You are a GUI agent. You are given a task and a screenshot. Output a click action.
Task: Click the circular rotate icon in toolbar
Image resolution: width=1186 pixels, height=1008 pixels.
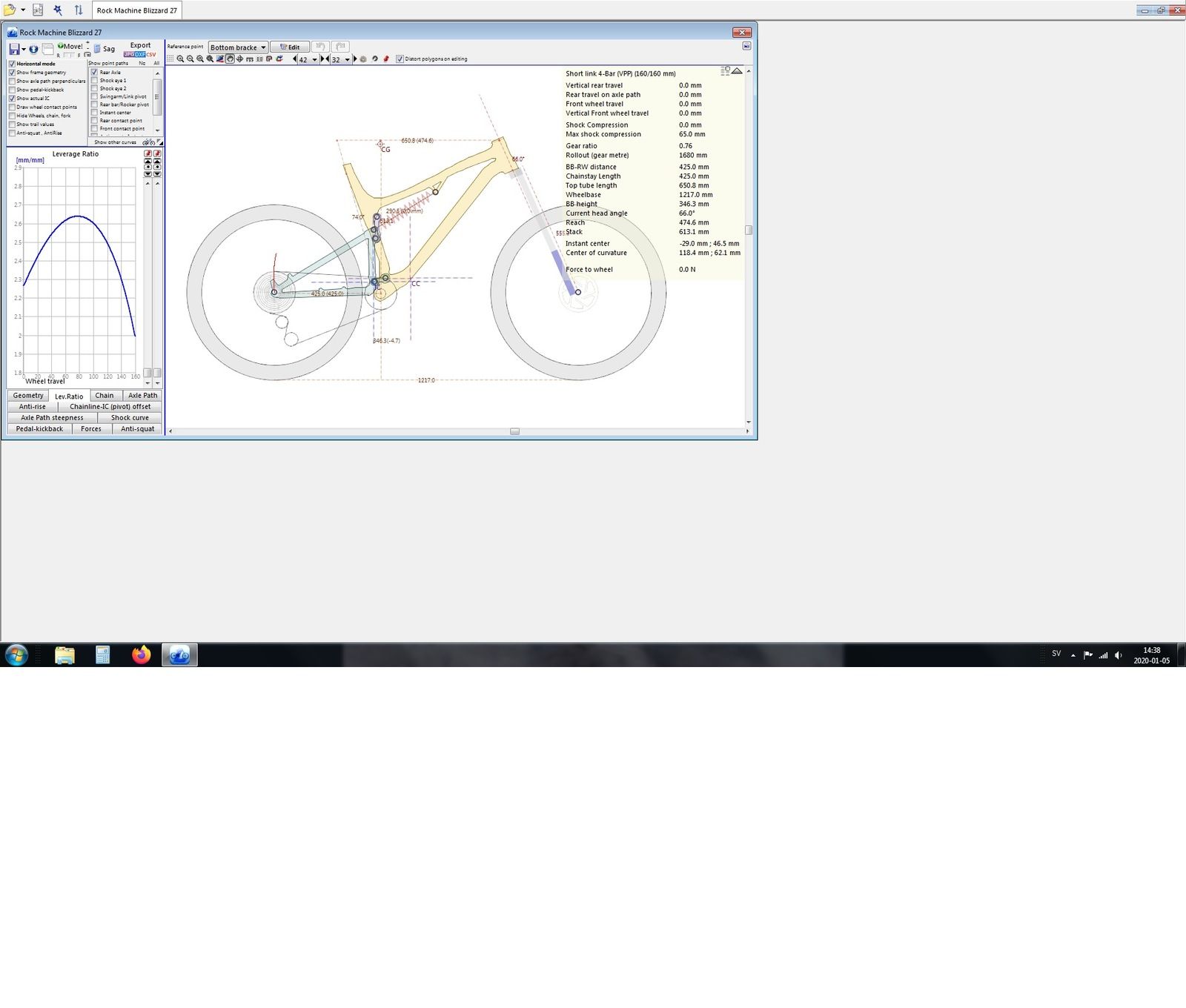(374, 59)
